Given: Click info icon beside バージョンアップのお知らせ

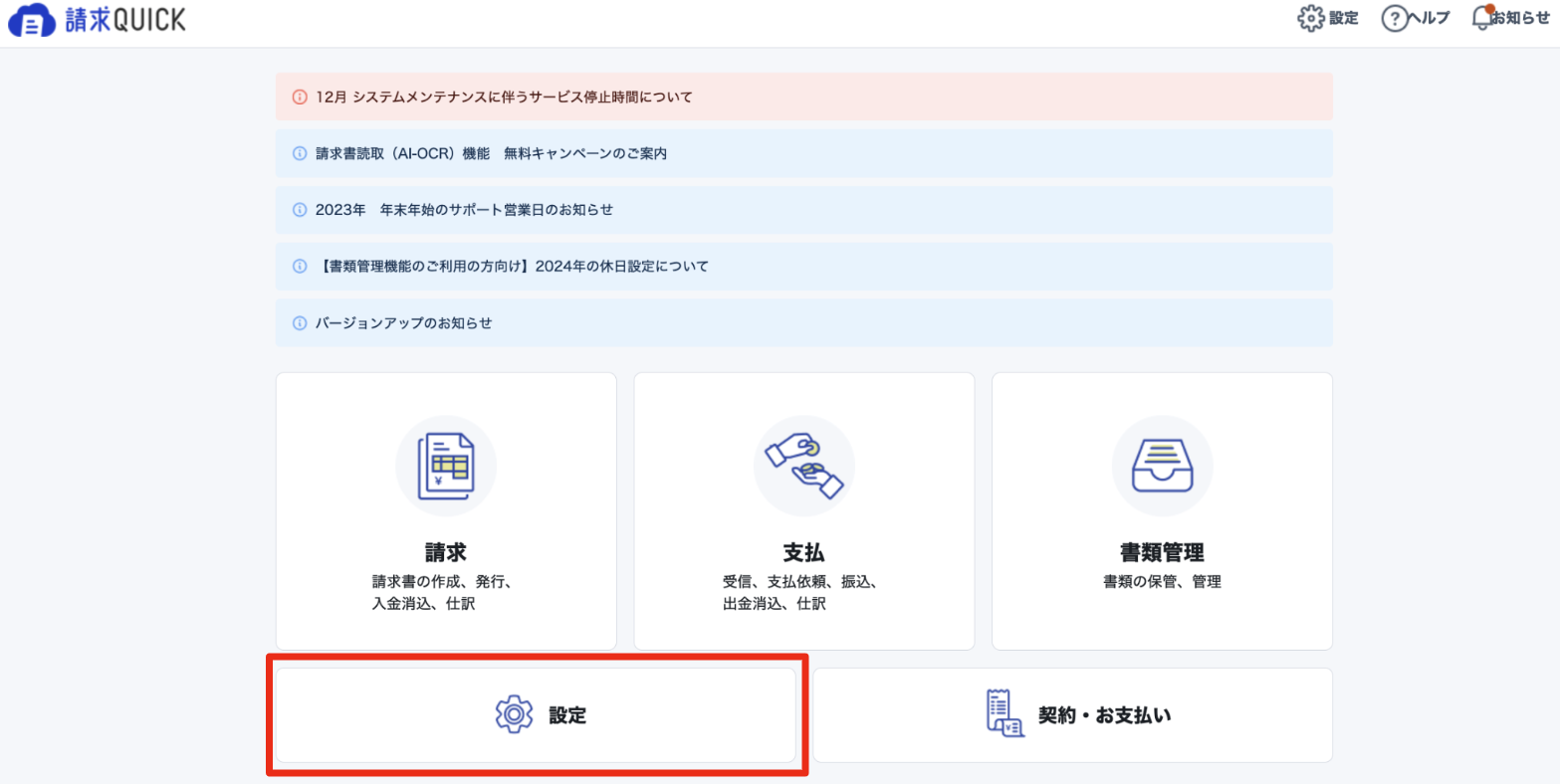Looking at the screenshot, I should click(x=300, y=323).
